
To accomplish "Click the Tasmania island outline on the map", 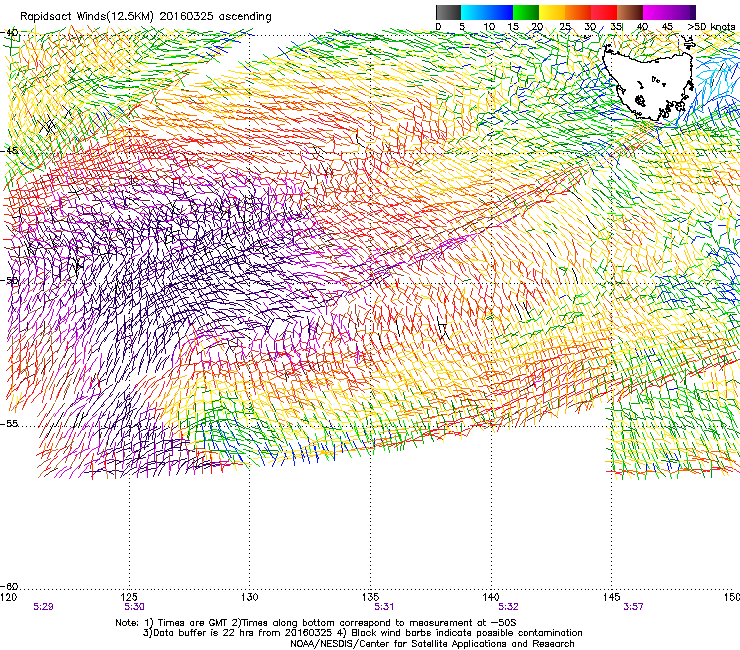I will coord(649,81).
